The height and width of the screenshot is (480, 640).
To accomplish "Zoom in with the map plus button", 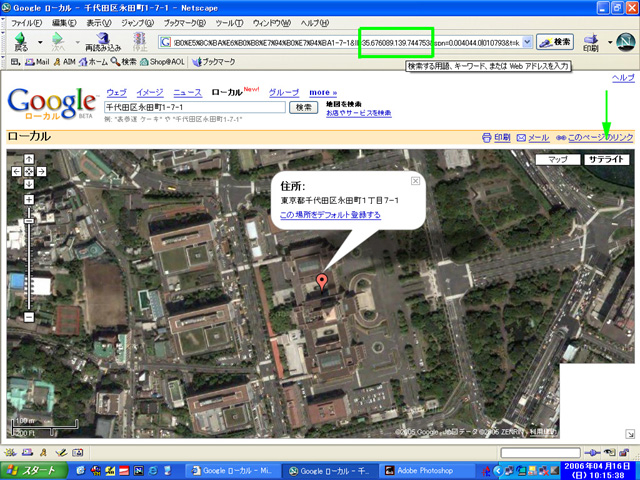I will pos(29,200).
